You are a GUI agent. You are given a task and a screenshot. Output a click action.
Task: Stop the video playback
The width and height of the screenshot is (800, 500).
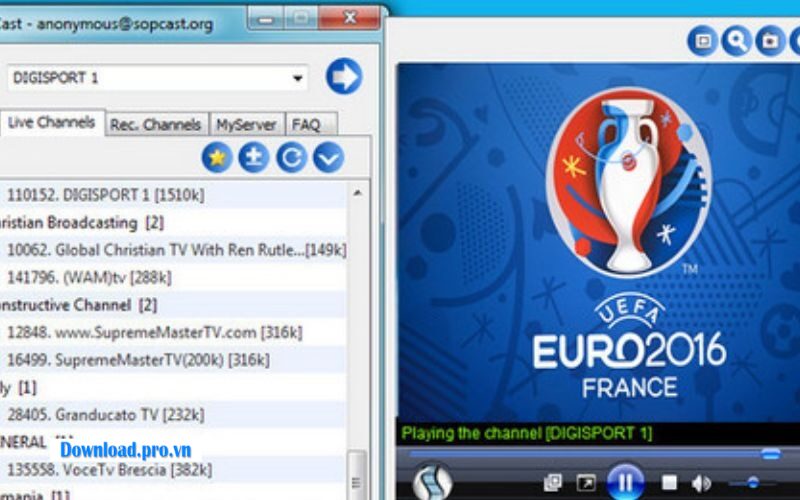tap(669, 482)
